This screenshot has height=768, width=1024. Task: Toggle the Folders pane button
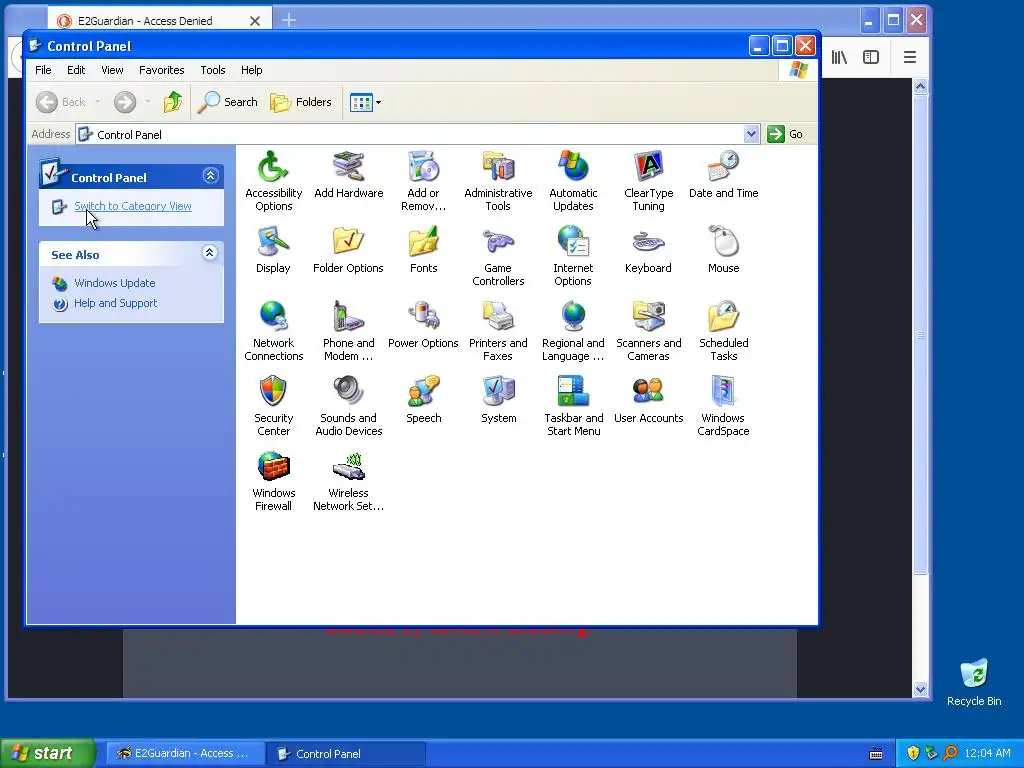301,102
